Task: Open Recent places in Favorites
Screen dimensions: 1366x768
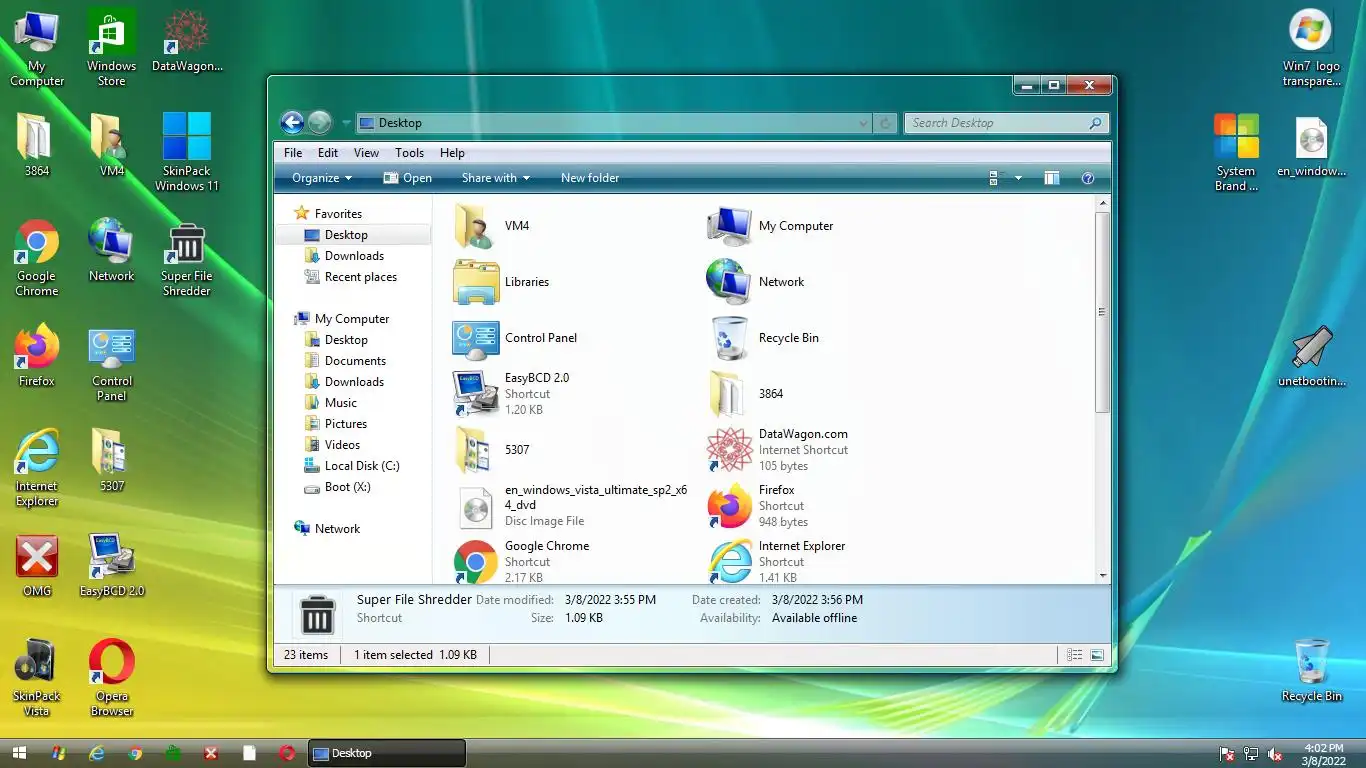Action: [350, 277]
